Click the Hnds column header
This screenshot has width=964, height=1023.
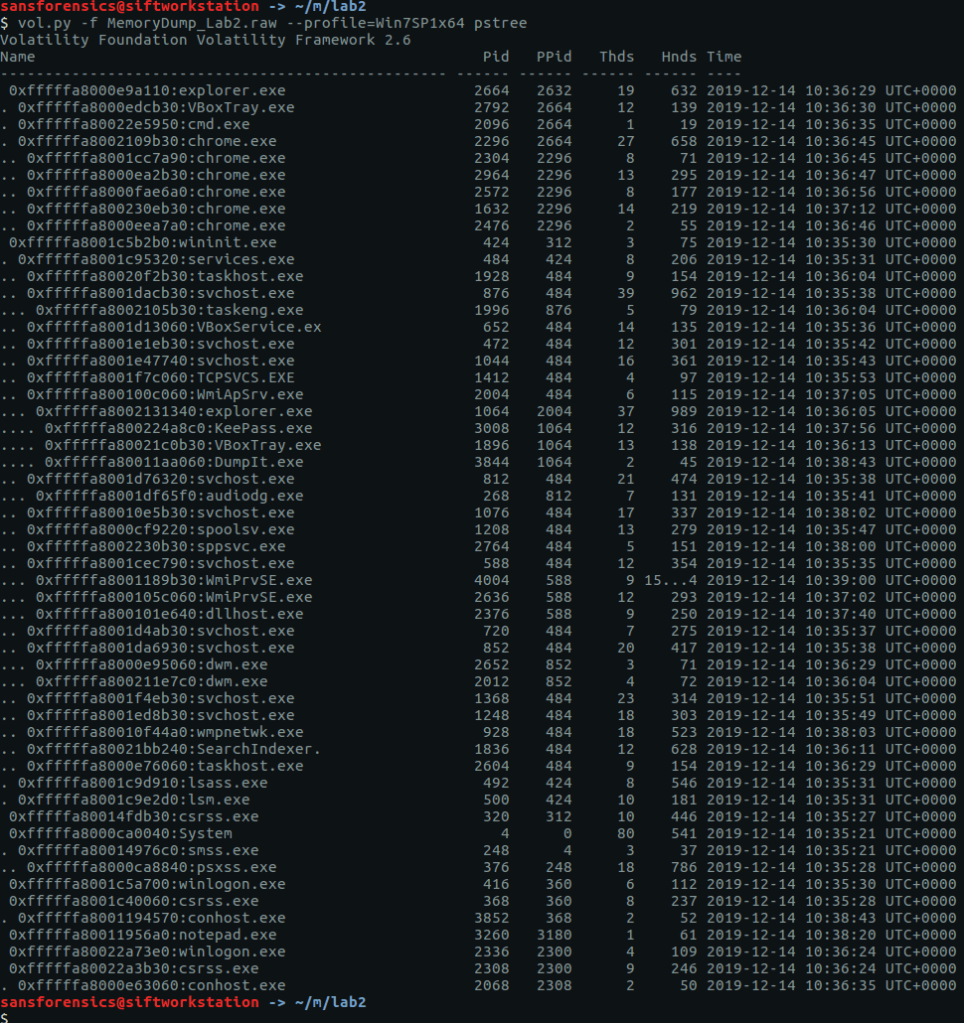pyautogui.click(x=679, y=57)
